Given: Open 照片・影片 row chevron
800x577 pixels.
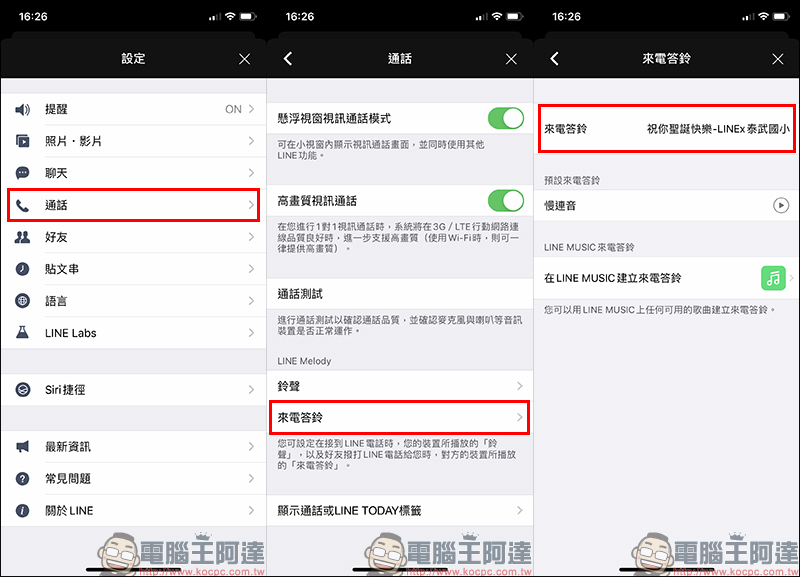Looking at the screenshot, I should tap(251, 141).
